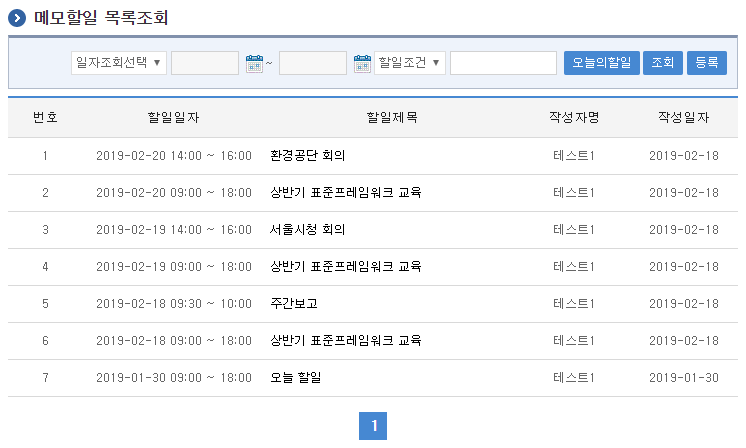
Task: Click the arrow icon beside 메모할일 목록조회
Action: 17,18
